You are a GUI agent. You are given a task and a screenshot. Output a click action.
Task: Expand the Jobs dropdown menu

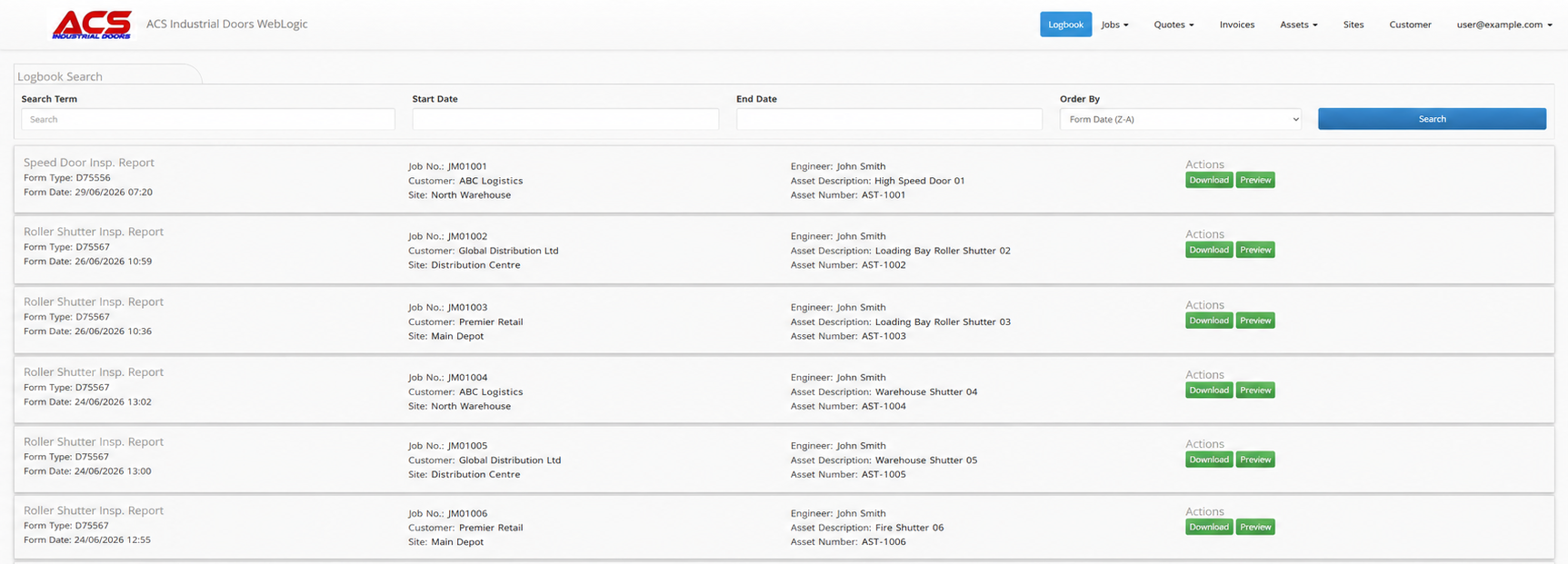pyautogui.click(x=1114, y=25)
